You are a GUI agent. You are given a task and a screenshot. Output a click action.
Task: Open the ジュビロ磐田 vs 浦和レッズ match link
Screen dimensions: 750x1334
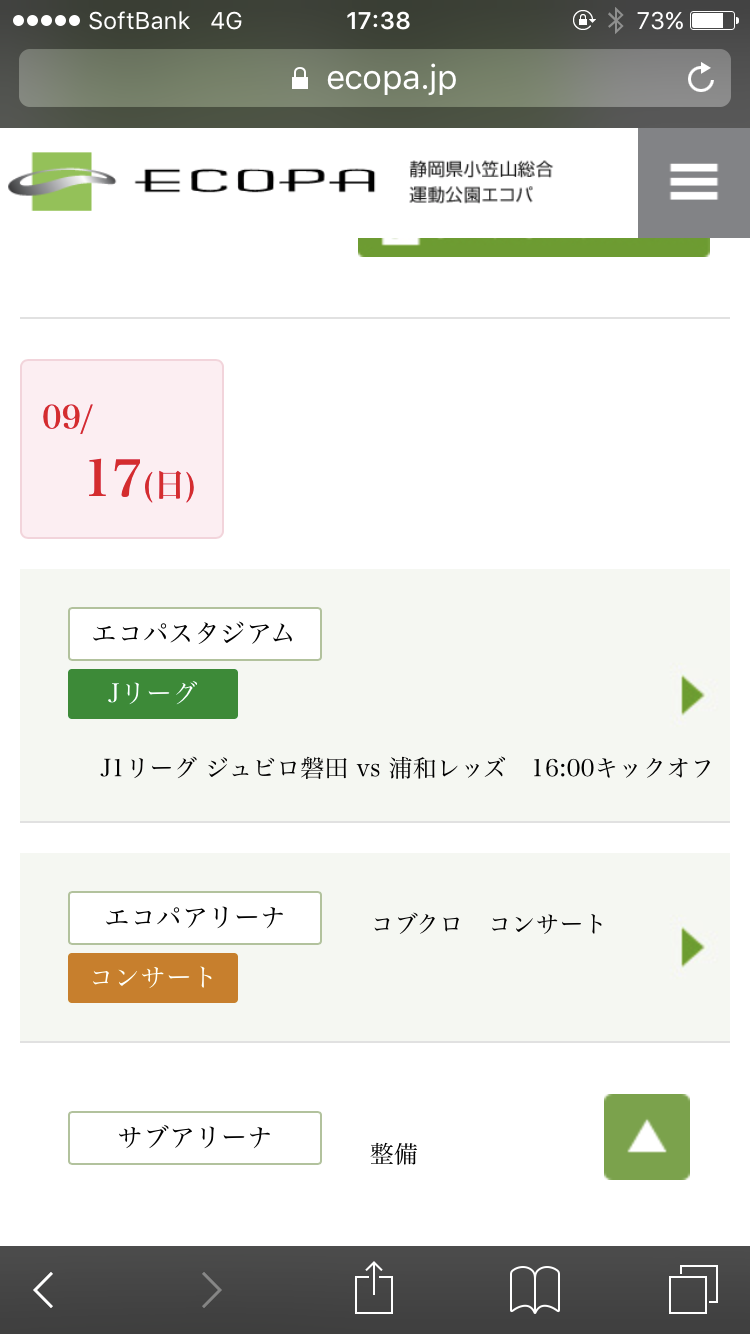[405, 768]
